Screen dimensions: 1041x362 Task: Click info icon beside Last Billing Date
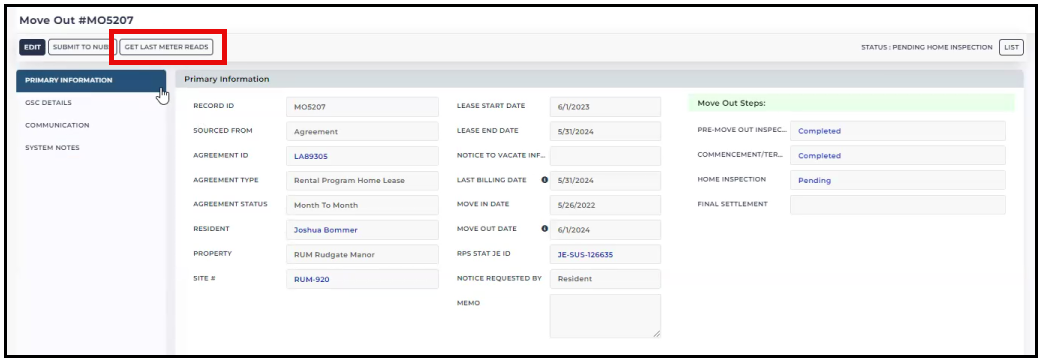(544, 180)
